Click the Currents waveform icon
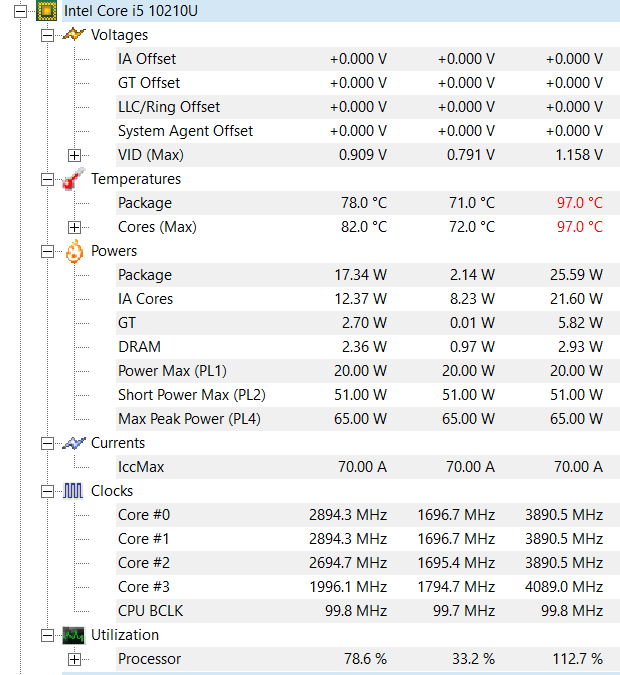This screenshot has width=620, height=675. coord(73,443)
